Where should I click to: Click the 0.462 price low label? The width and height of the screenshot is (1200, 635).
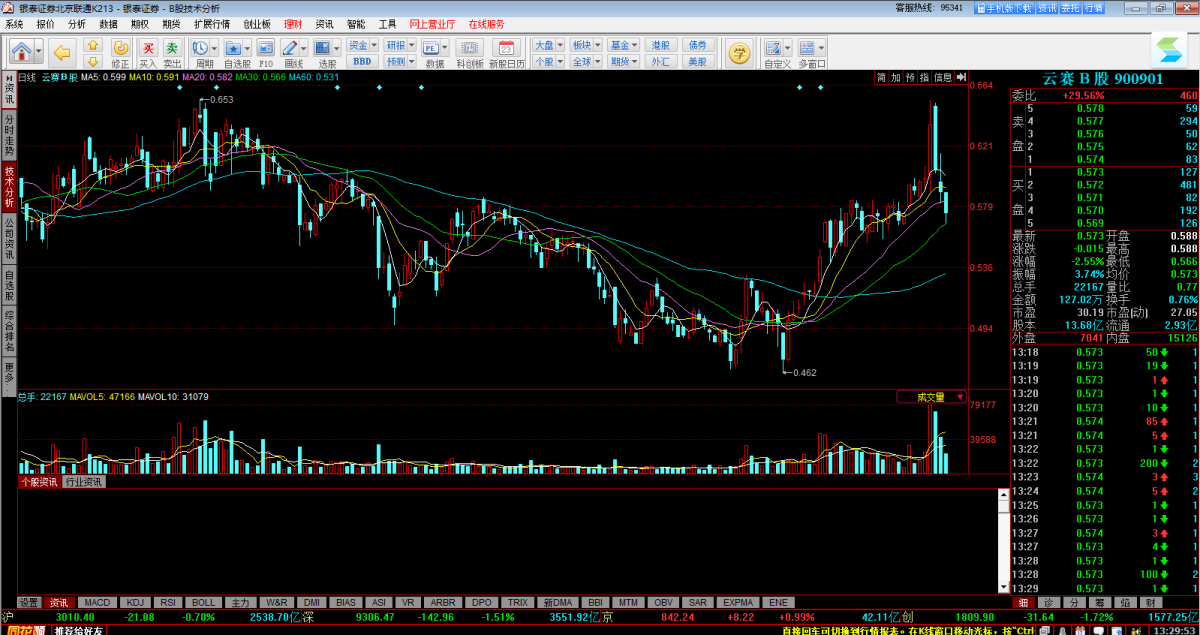click(x=804, y=373)
